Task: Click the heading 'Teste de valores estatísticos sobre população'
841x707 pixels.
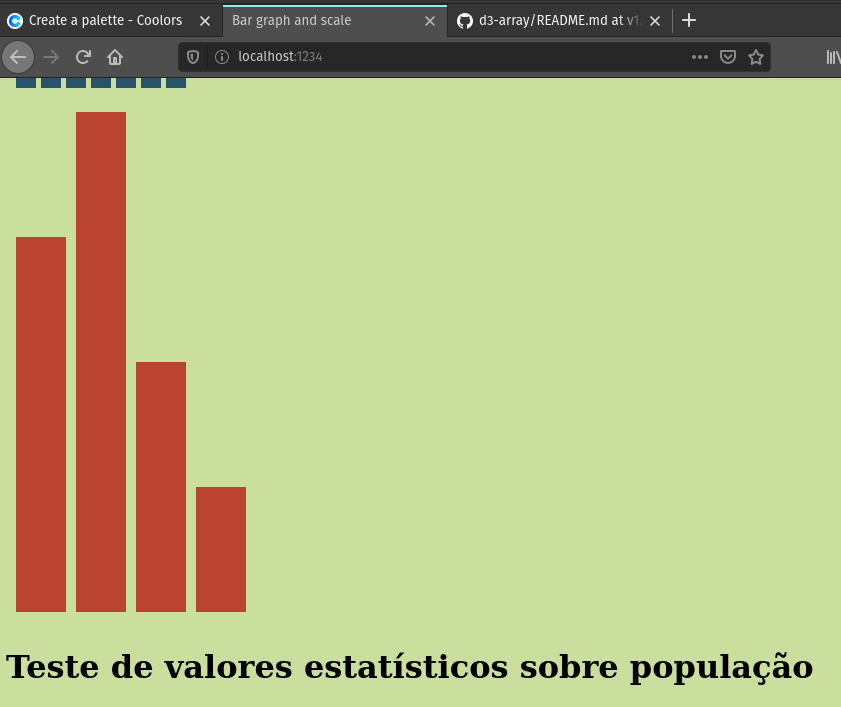Action: [409, 667]
